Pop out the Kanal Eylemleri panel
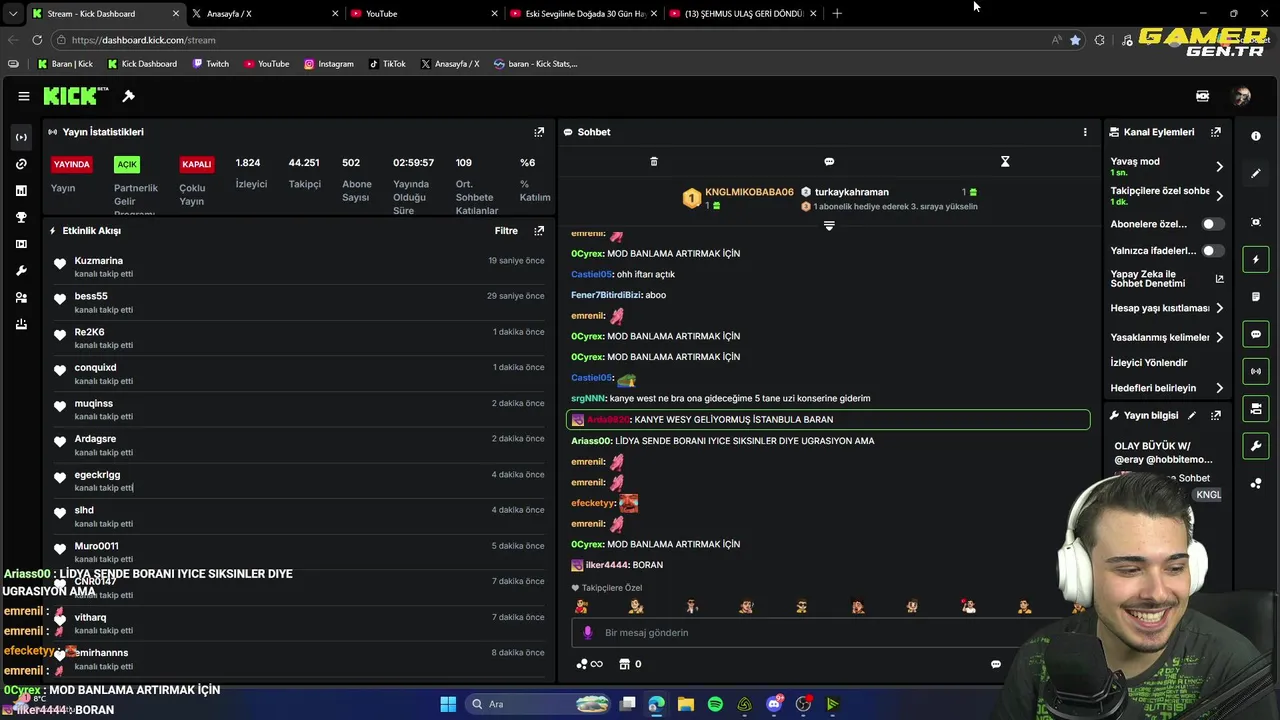This screenshot has width=1280, height=720. point(1216,132)
